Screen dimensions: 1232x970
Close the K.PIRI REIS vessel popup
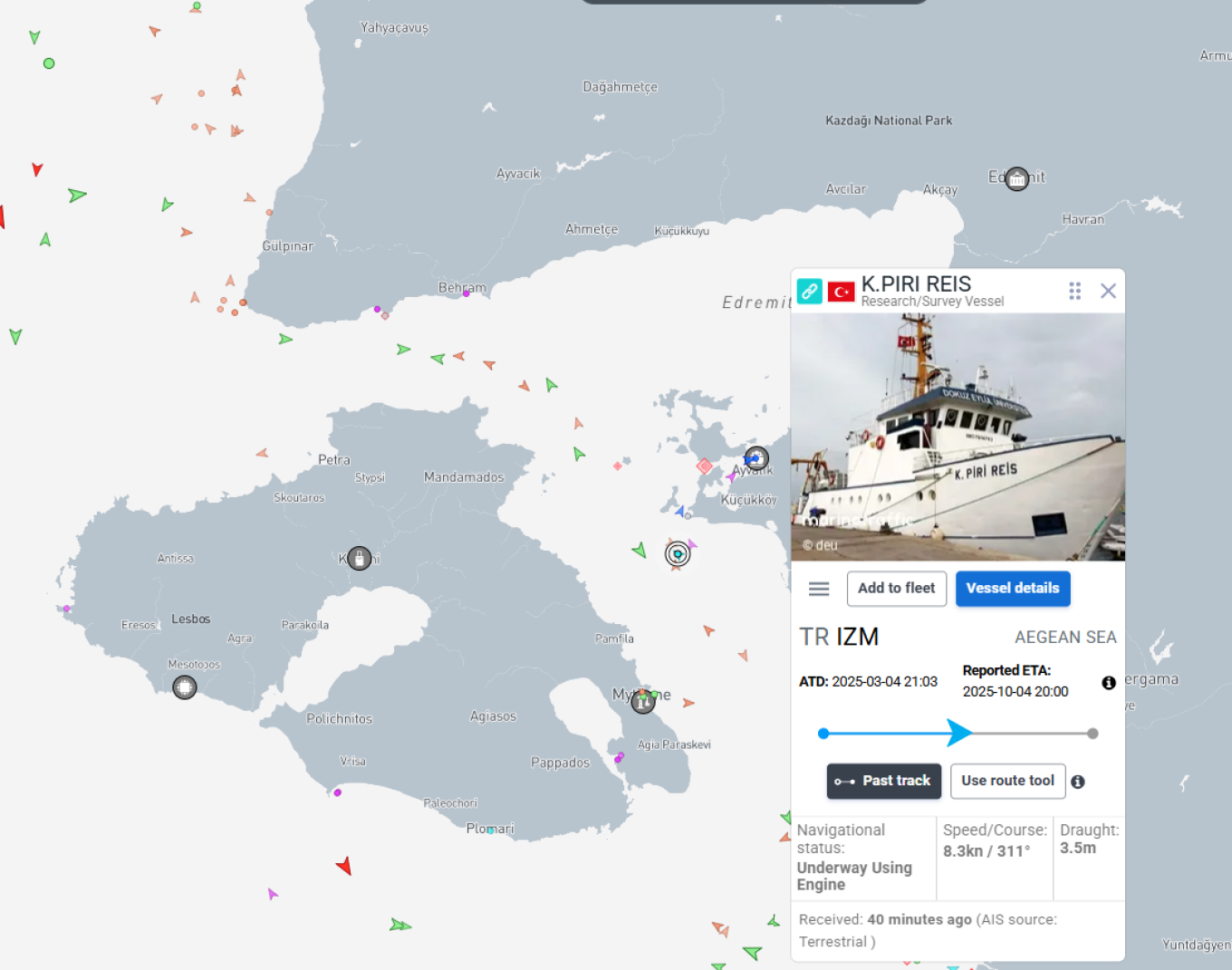coord(1108,291)
